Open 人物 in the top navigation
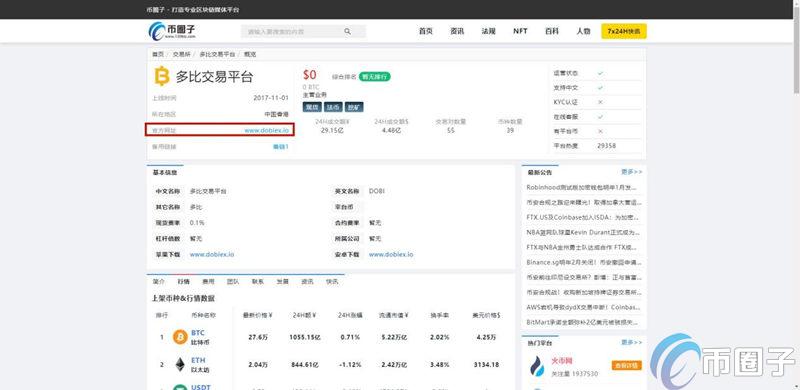Viewport: 800px width, 390px height. click(583, 31)
